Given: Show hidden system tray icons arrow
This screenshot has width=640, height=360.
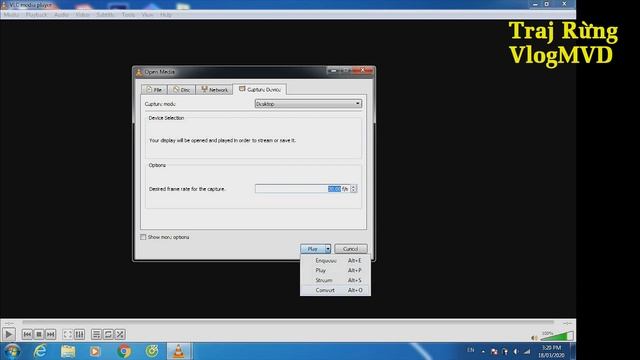Looking at the screenshot, I should (483, 351).
